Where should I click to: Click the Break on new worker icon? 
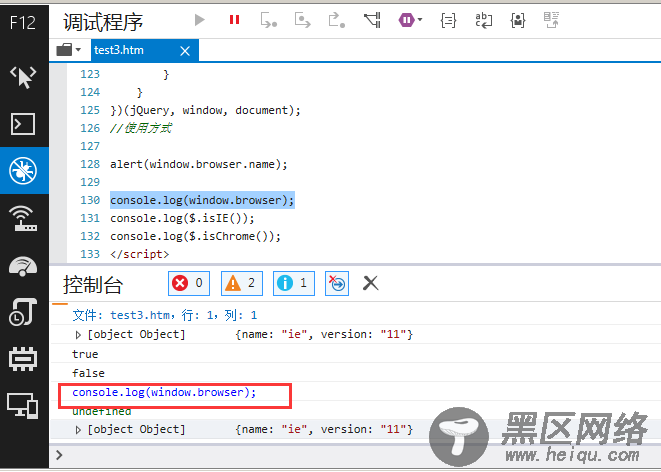372,20
